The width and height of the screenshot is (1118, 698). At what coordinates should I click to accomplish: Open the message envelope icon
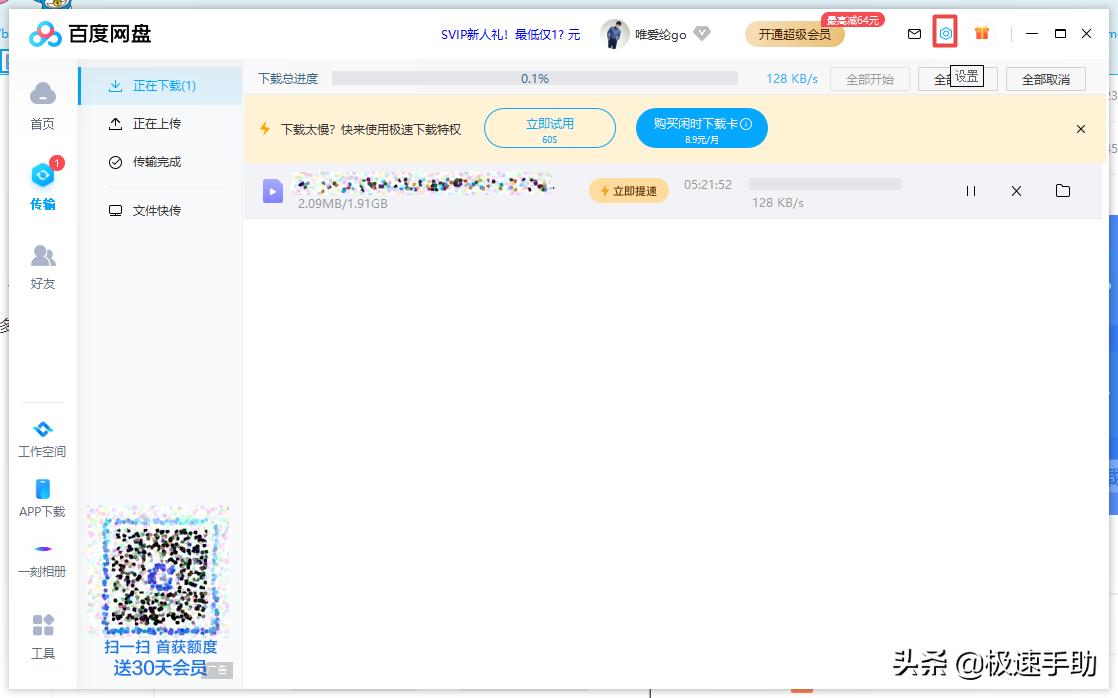[913, 33]
